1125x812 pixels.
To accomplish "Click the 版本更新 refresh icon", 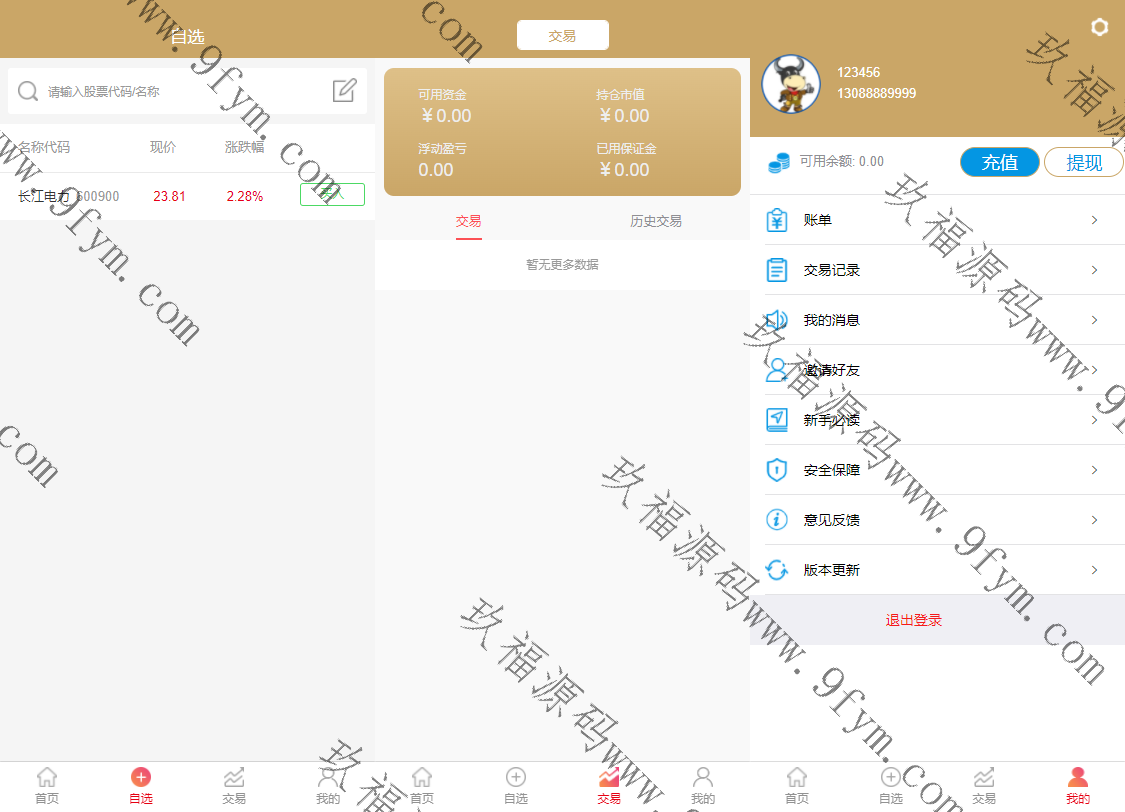I will point(777,570).
